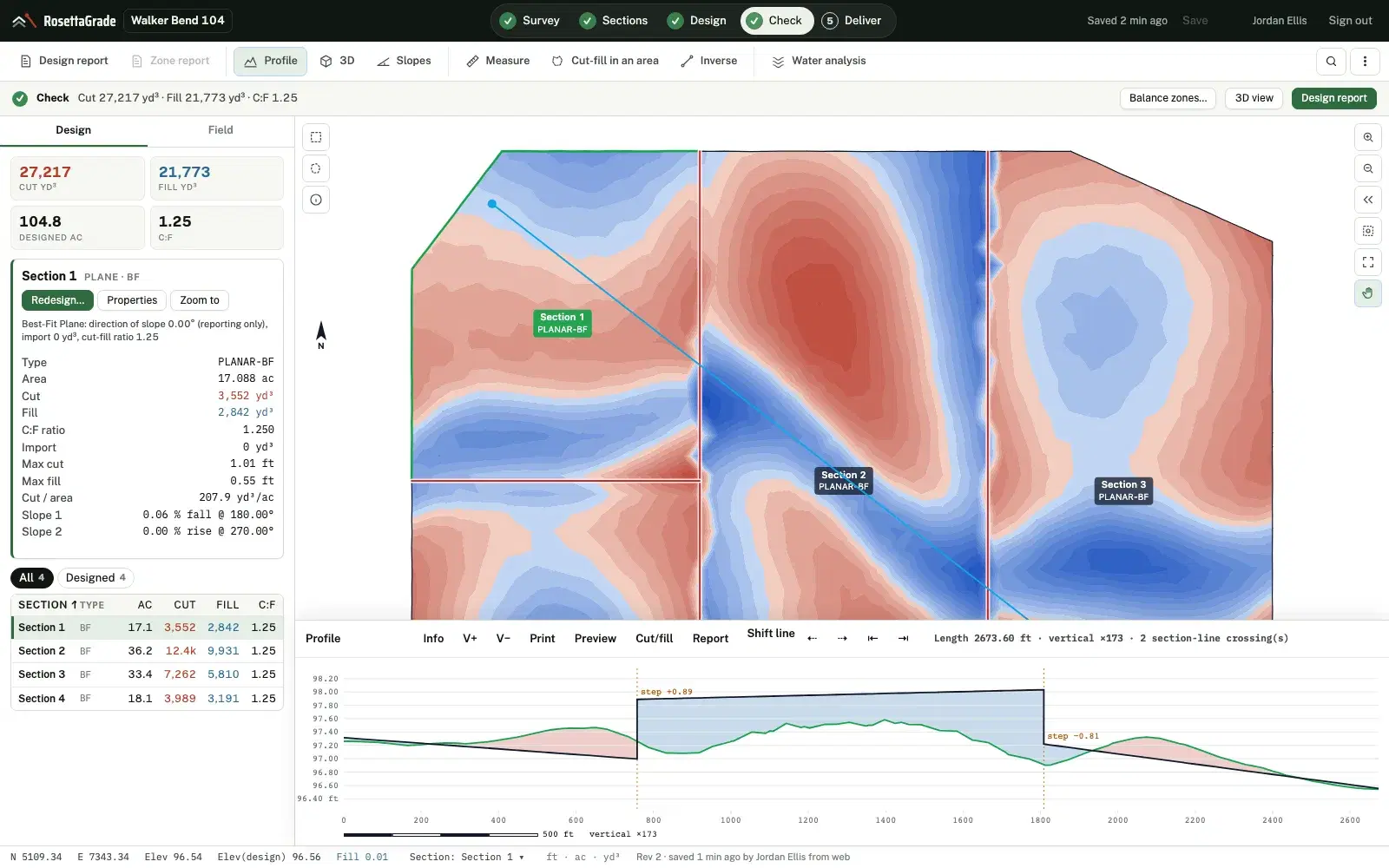1389x868 pixels.
Task: Jump profile line to end arrow
Action: (x=903, y=638)
